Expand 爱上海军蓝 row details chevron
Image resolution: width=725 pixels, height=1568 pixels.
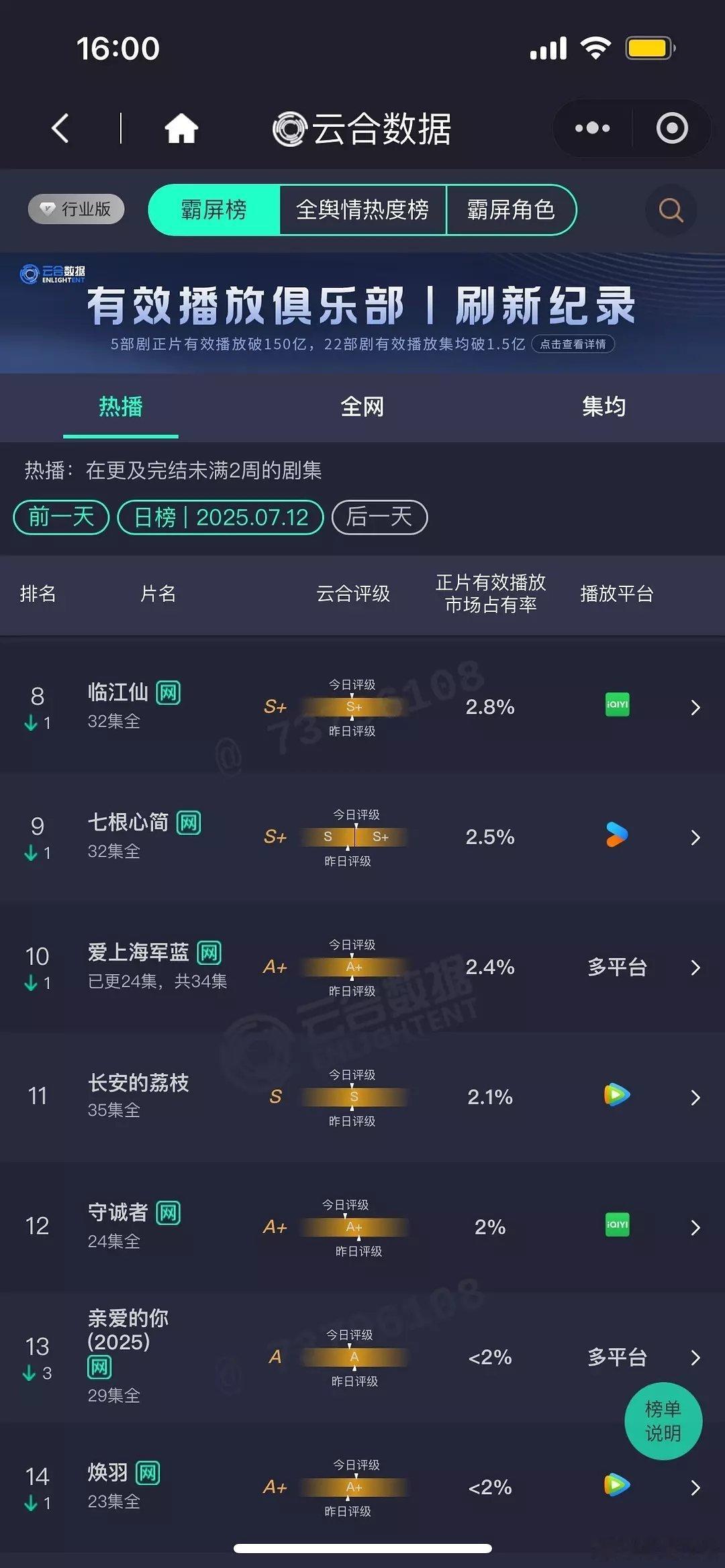pyautogui.click(x=695, y=968)
